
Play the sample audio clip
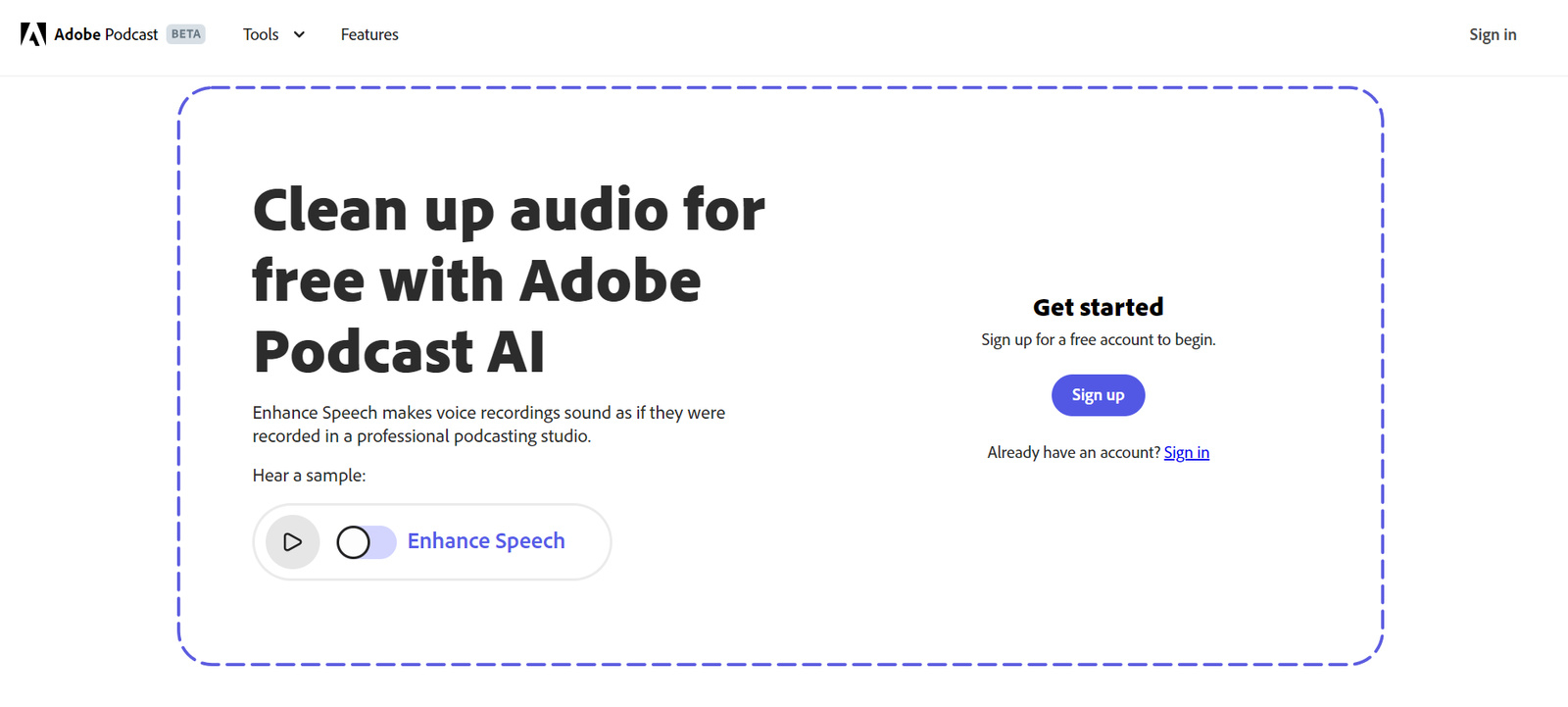292,541
